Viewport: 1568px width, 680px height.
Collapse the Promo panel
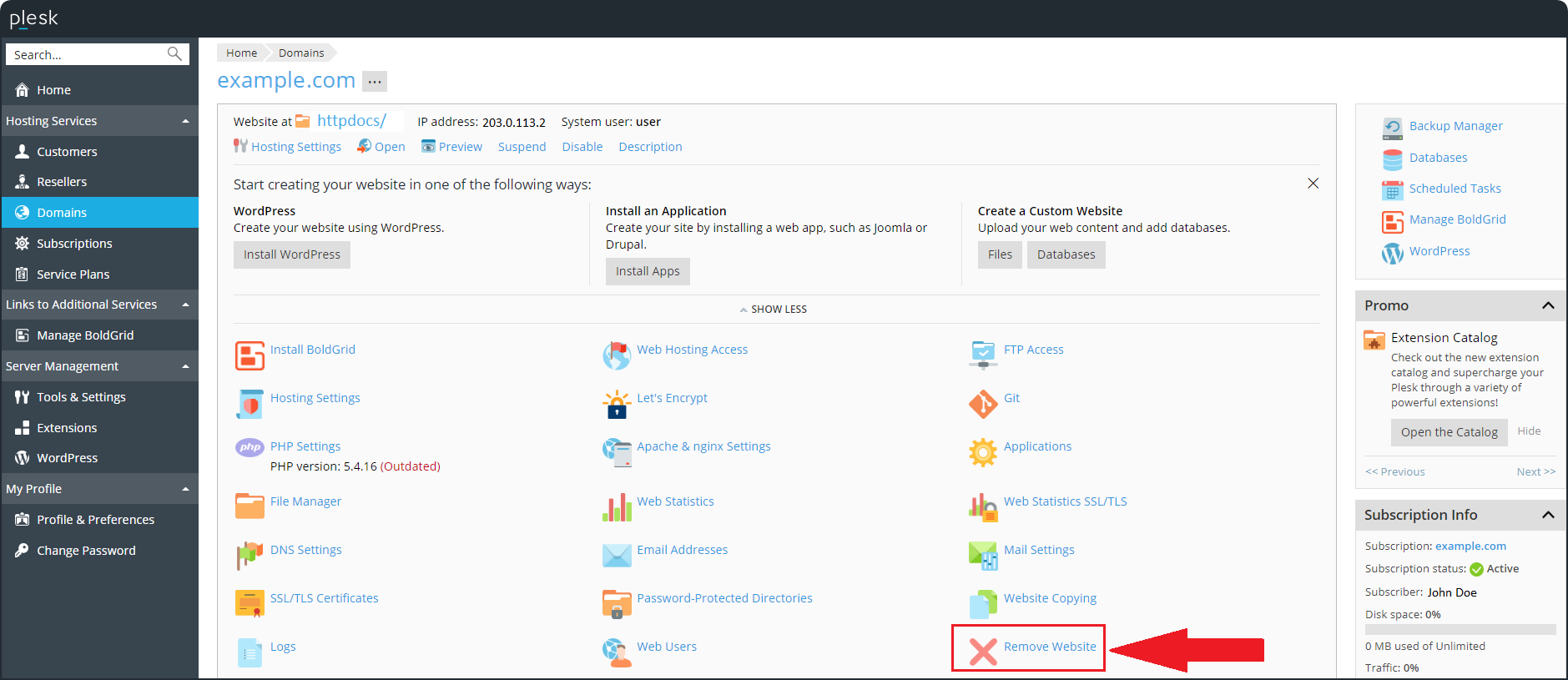pos(1548,305)
